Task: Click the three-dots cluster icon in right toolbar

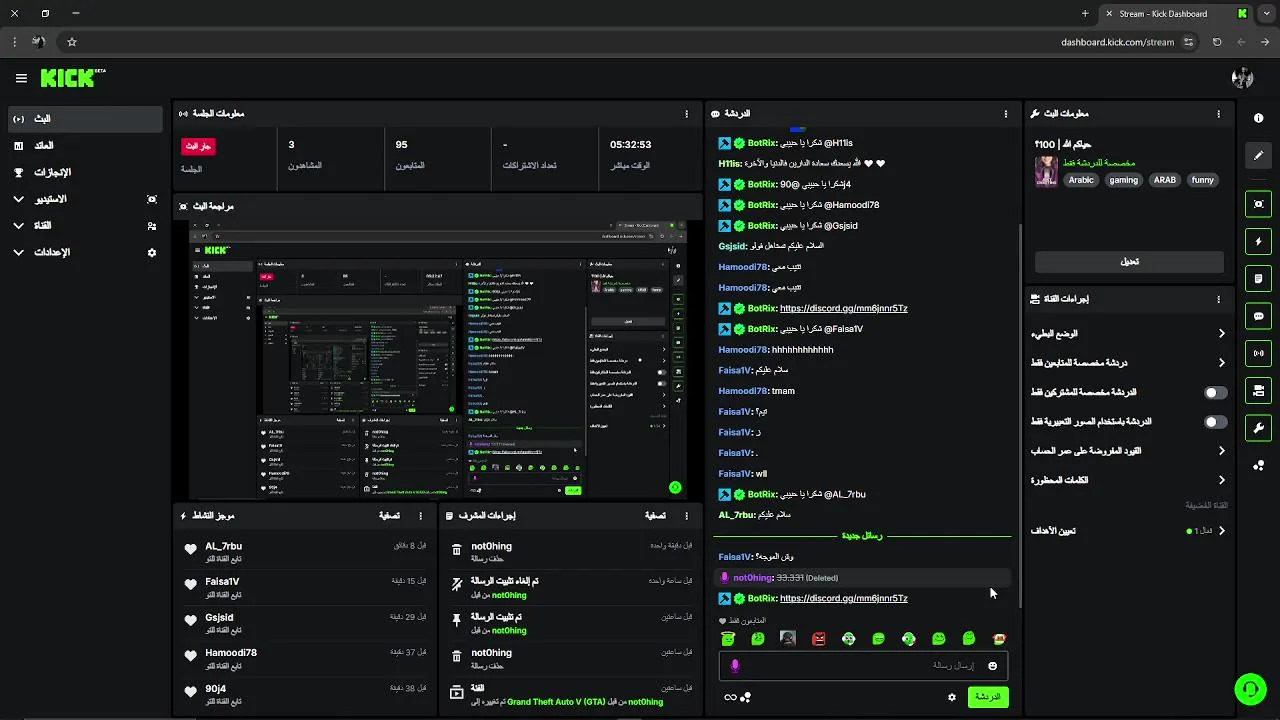Action: [1258, 465]
